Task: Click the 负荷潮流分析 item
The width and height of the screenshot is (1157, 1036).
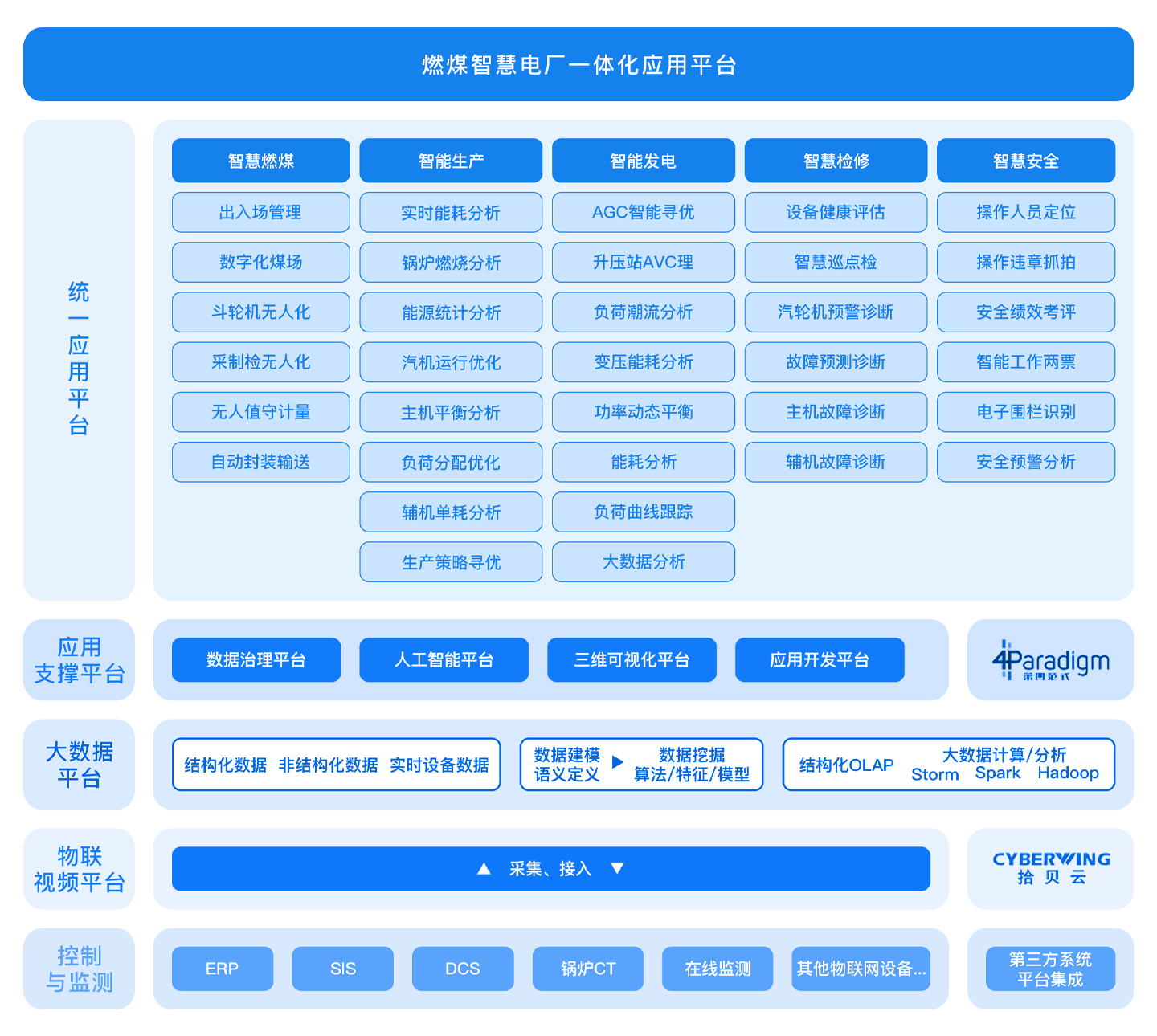Action: click(x=644, y=312)
